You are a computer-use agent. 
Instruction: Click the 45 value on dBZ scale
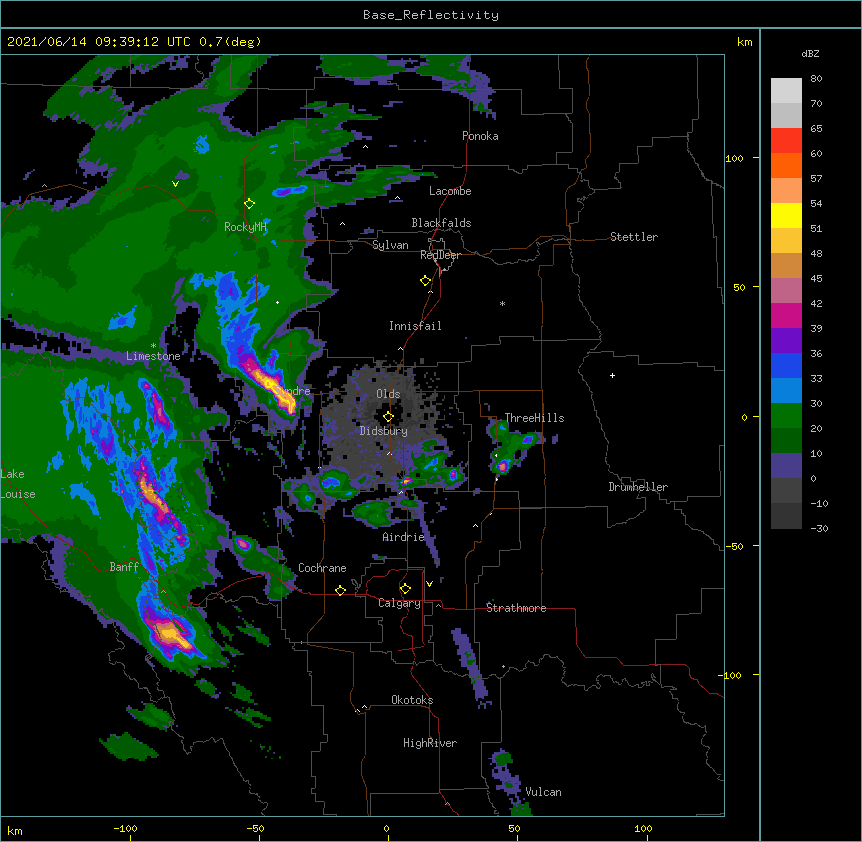(816, 278)
